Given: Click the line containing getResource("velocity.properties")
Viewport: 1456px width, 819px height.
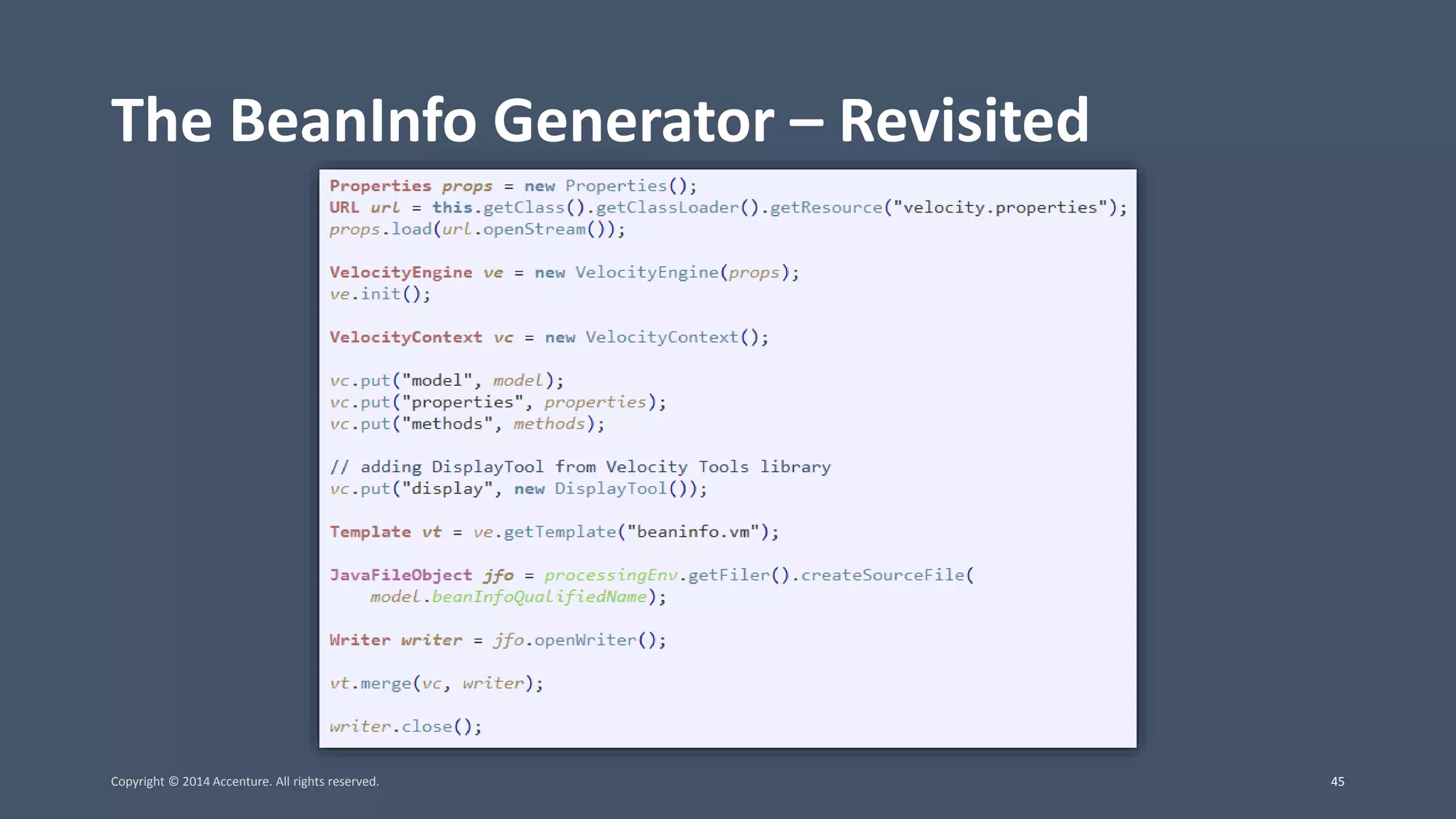Looking at the screenshot, I should (728, 208).
